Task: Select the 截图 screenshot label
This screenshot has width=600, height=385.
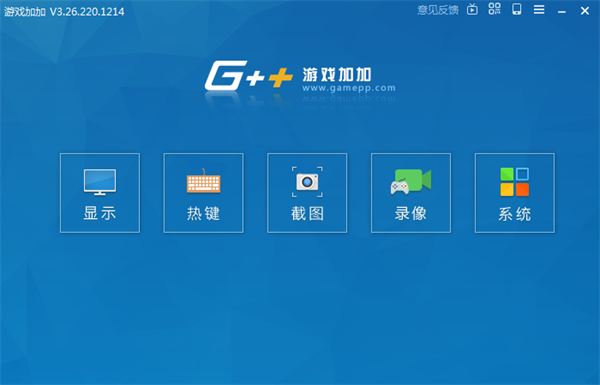Action: pos(307,214)
